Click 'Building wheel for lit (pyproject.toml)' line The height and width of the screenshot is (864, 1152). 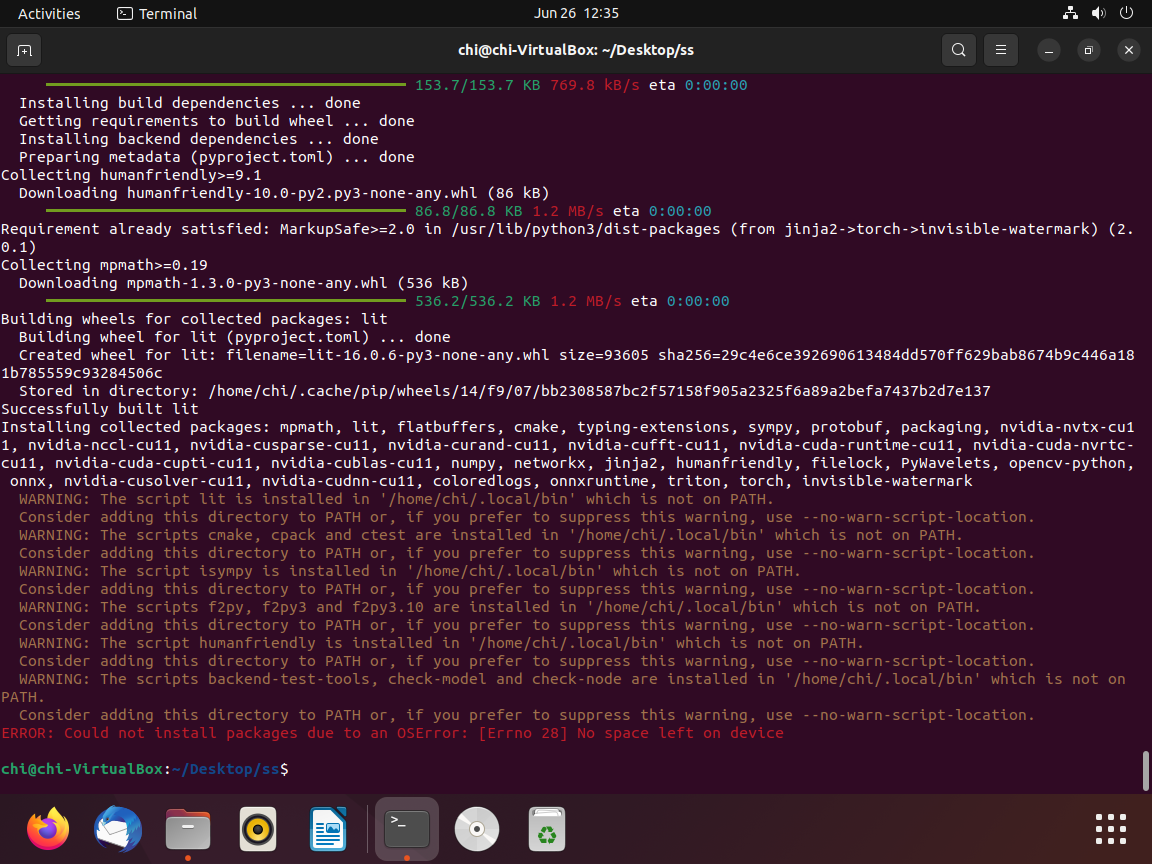click(x=234, y=337)
